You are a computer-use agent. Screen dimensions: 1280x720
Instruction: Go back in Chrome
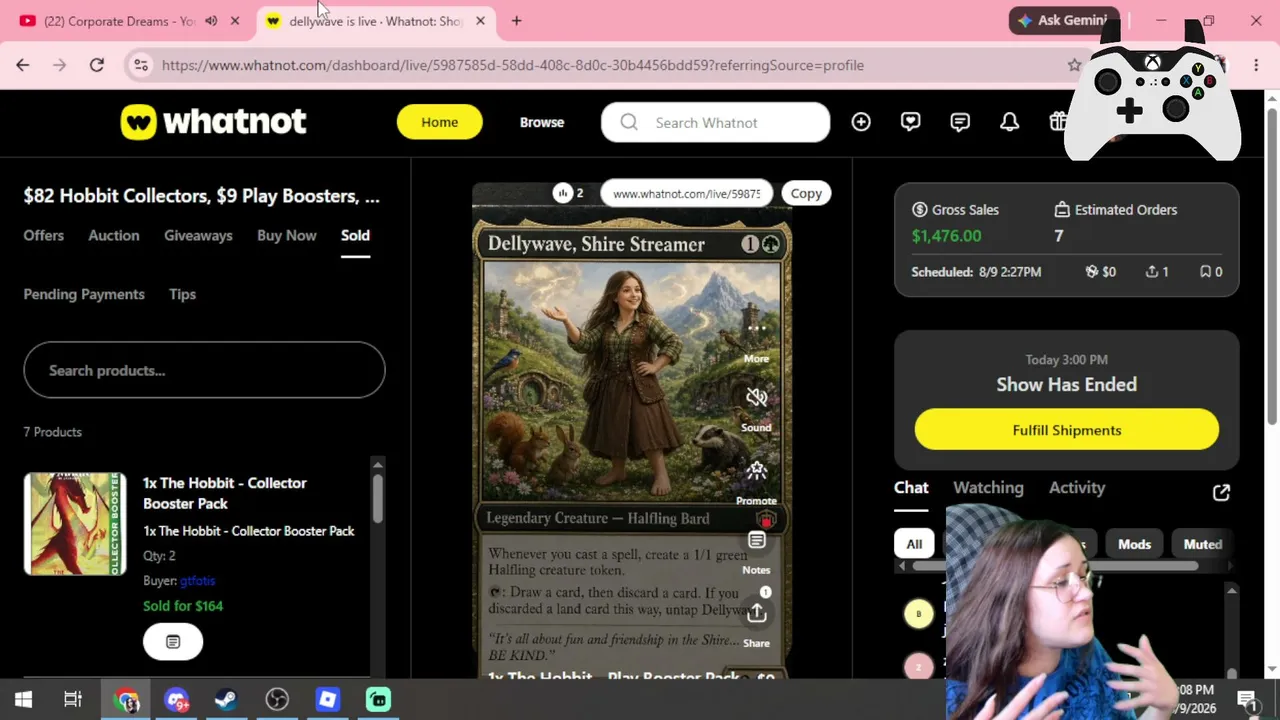(23, 65)
